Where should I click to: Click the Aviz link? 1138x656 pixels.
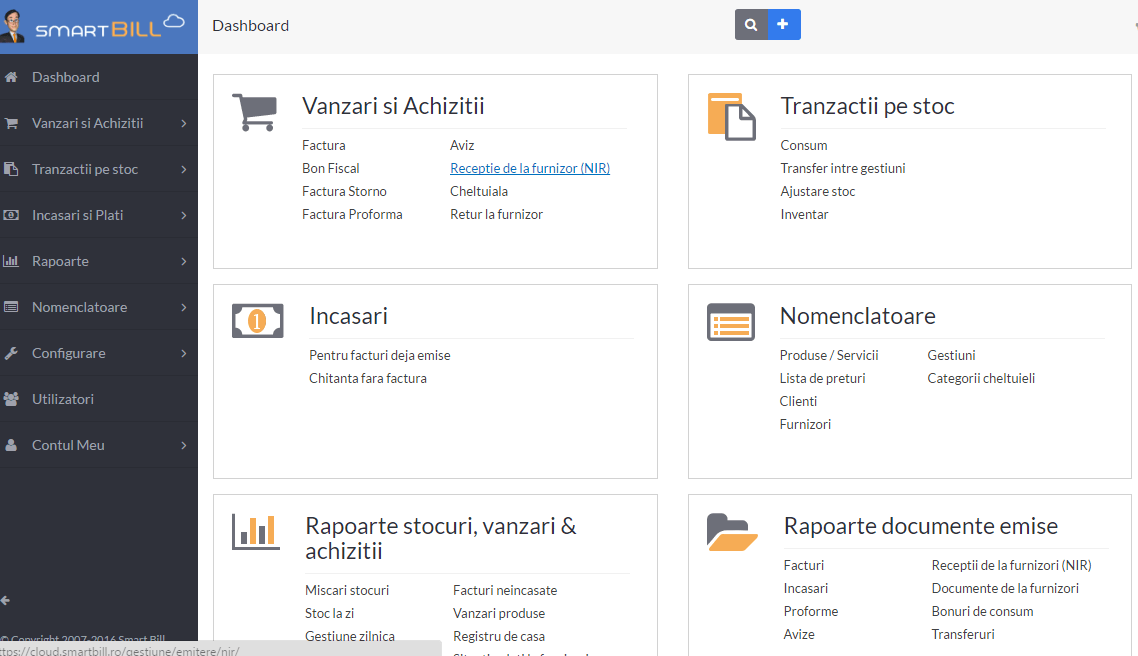point(462,145)
